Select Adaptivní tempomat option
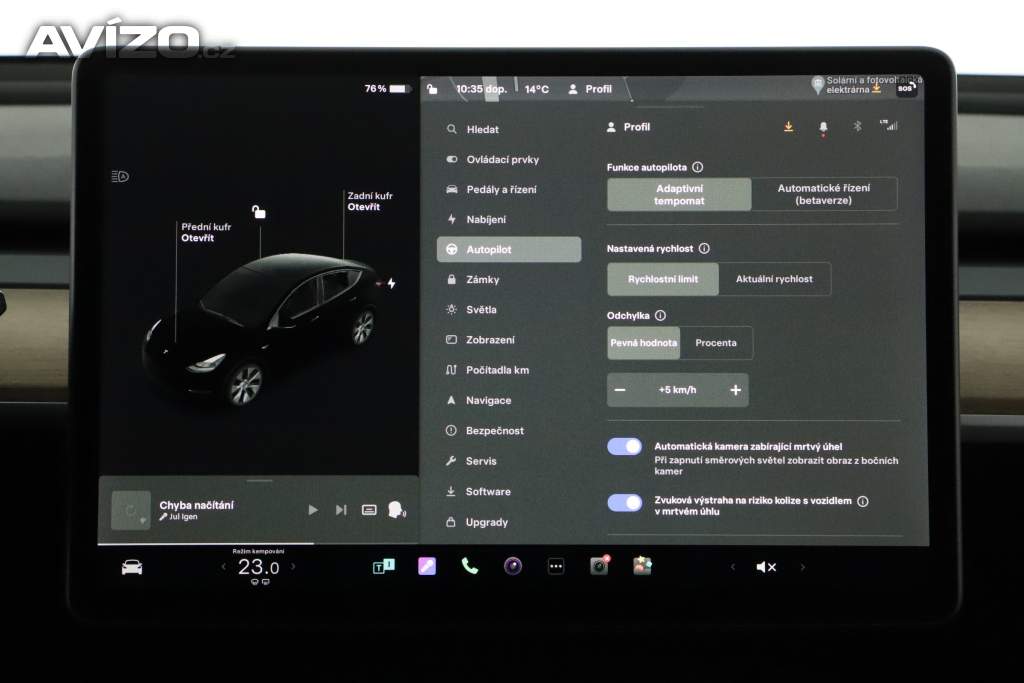1024x683 pixels. tap(679, 195)
